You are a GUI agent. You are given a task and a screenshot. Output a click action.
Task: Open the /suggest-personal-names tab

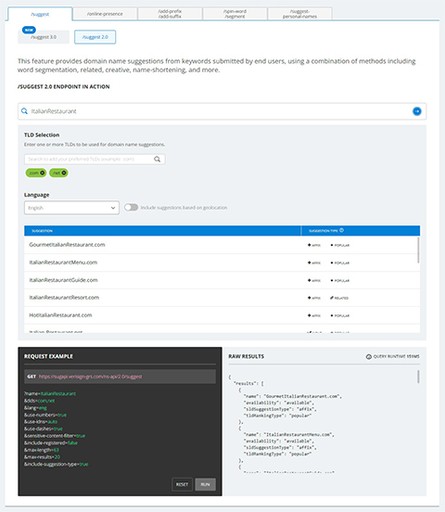[300, 14]
